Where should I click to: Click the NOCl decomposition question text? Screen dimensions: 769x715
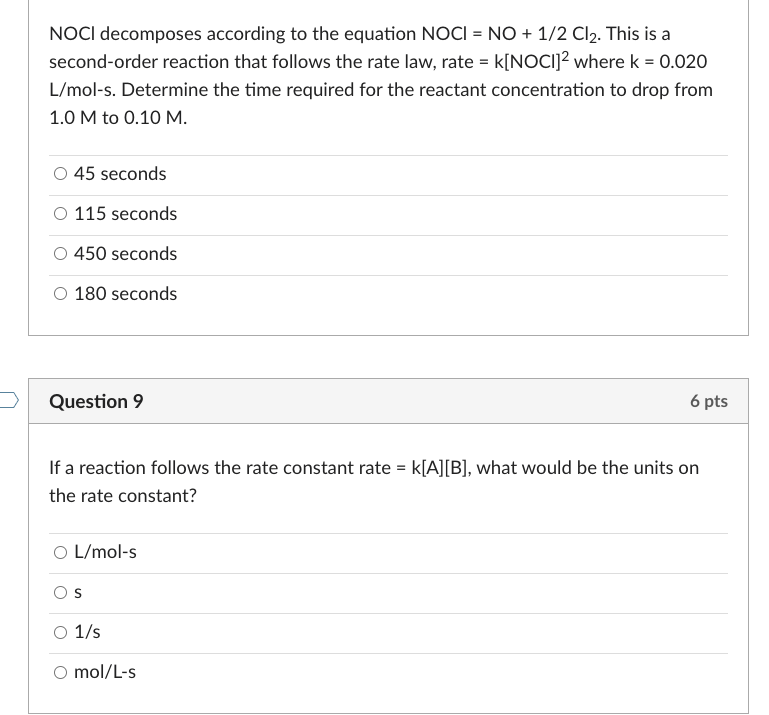[x=381, y=76]
